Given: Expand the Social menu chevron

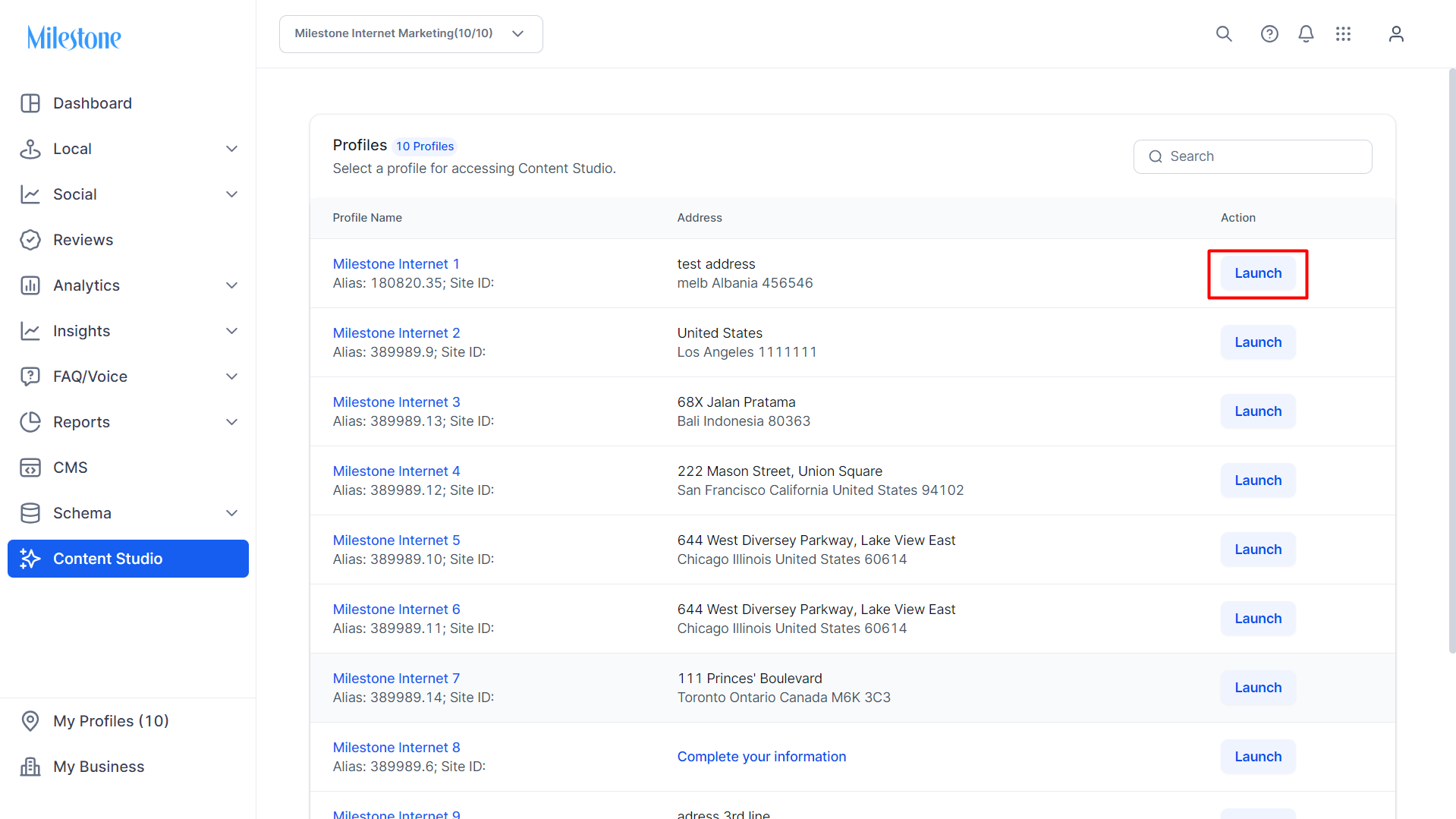Looking at the screenshot, I should point(232,194).
